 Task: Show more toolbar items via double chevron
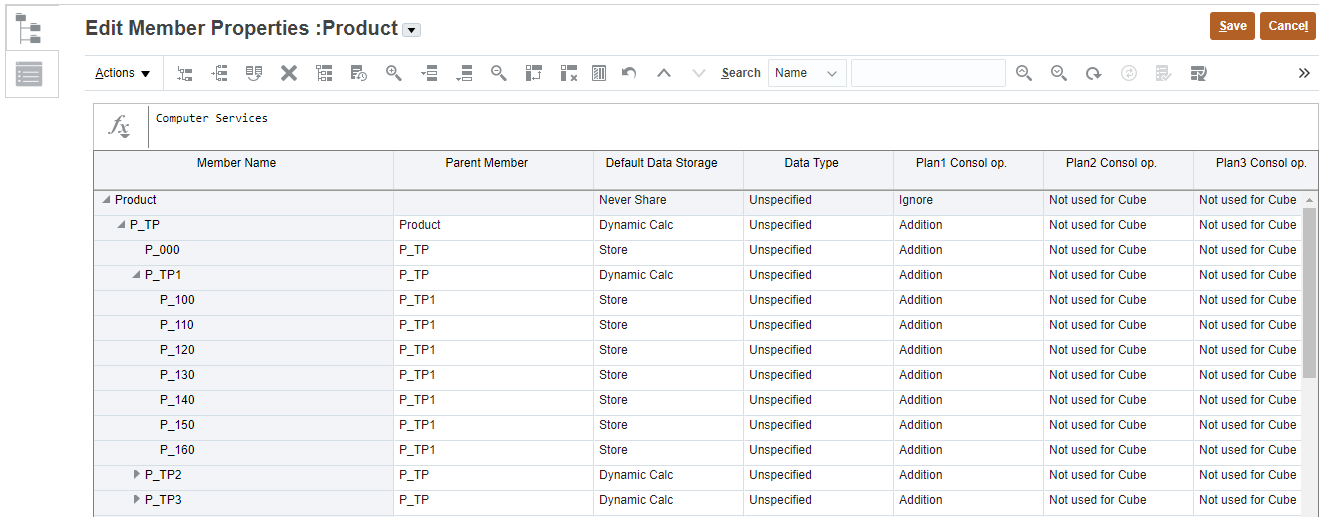tap(1304, 73)
